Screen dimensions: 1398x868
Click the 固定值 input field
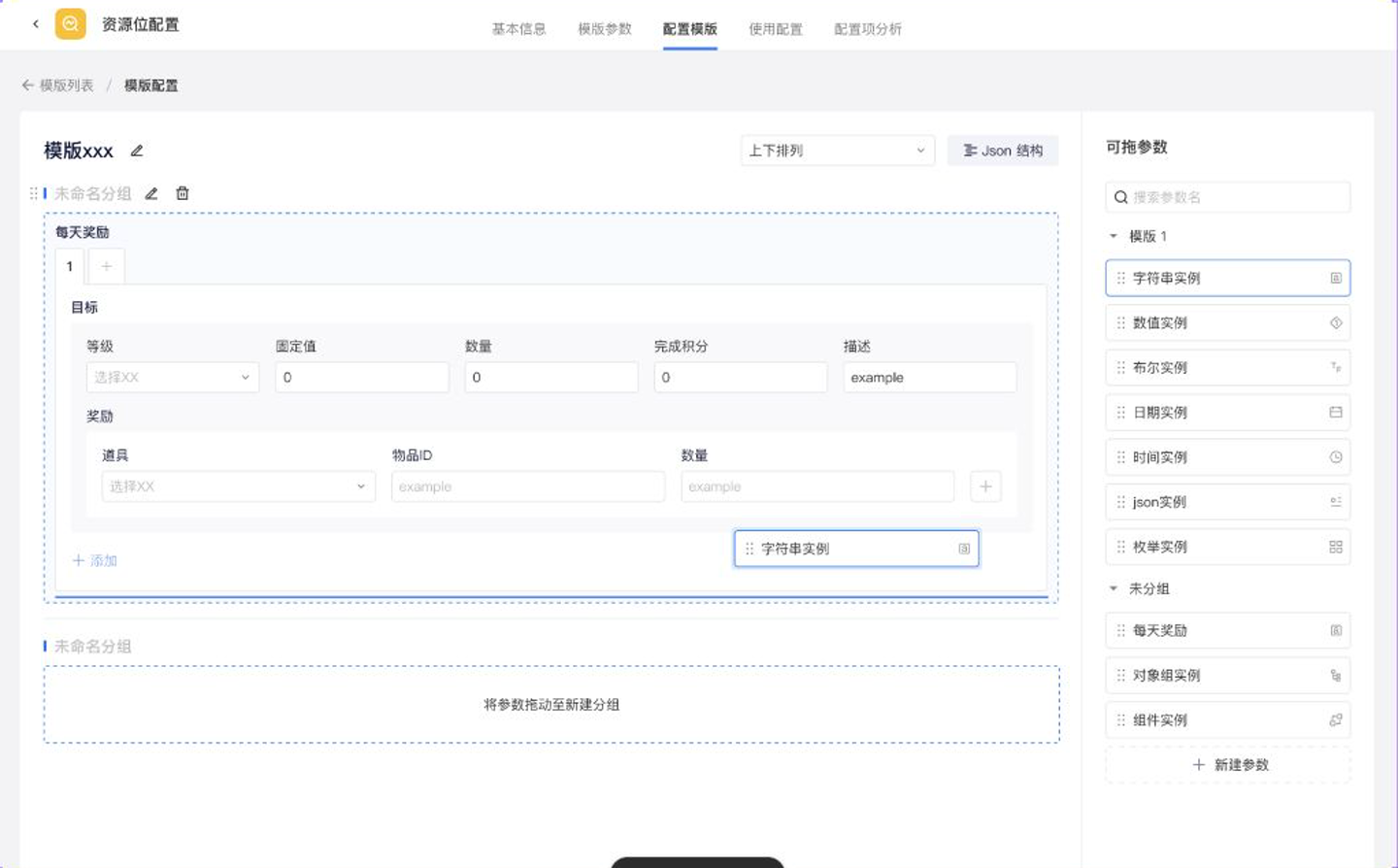pos(362,377)
